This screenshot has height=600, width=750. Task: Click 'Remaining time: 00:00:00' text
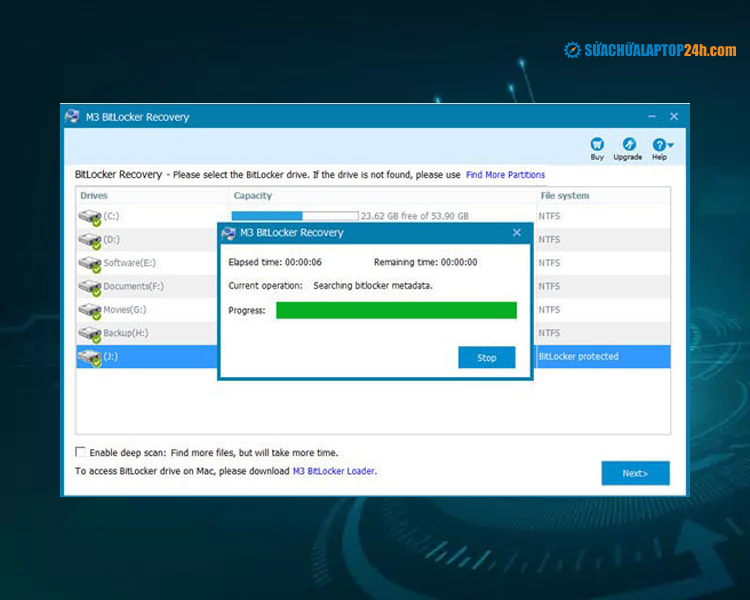pos(426,262)
